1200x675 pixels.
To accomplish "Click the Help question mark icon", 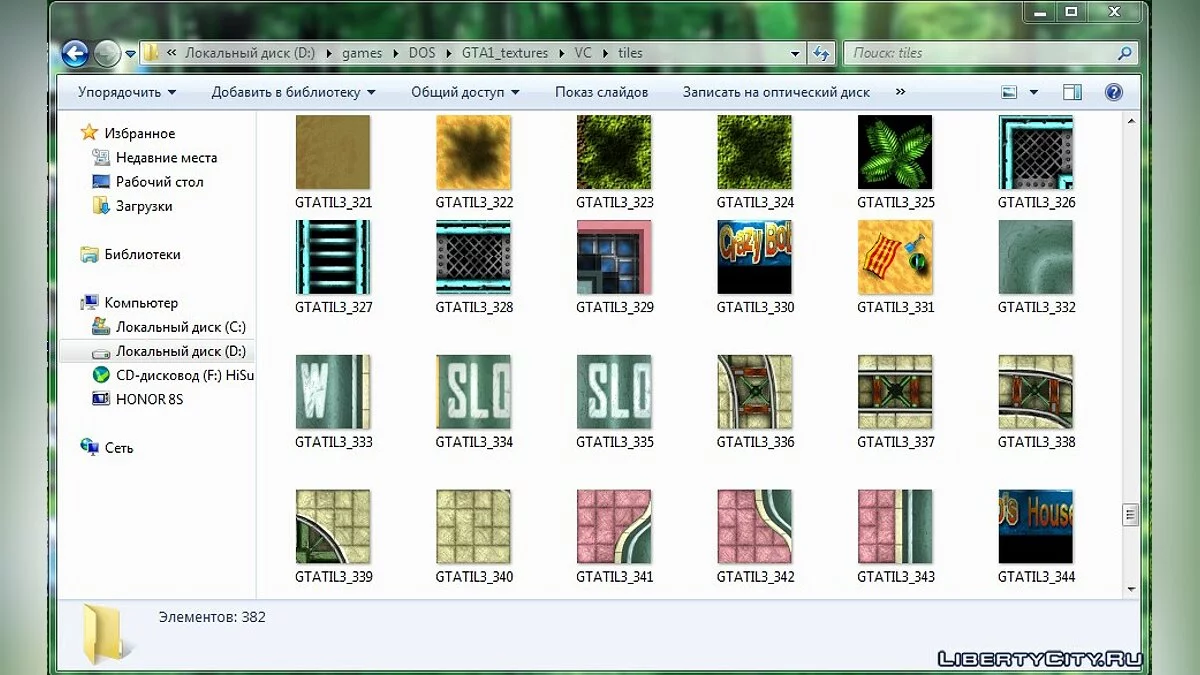I will [x=1113, y=92].
